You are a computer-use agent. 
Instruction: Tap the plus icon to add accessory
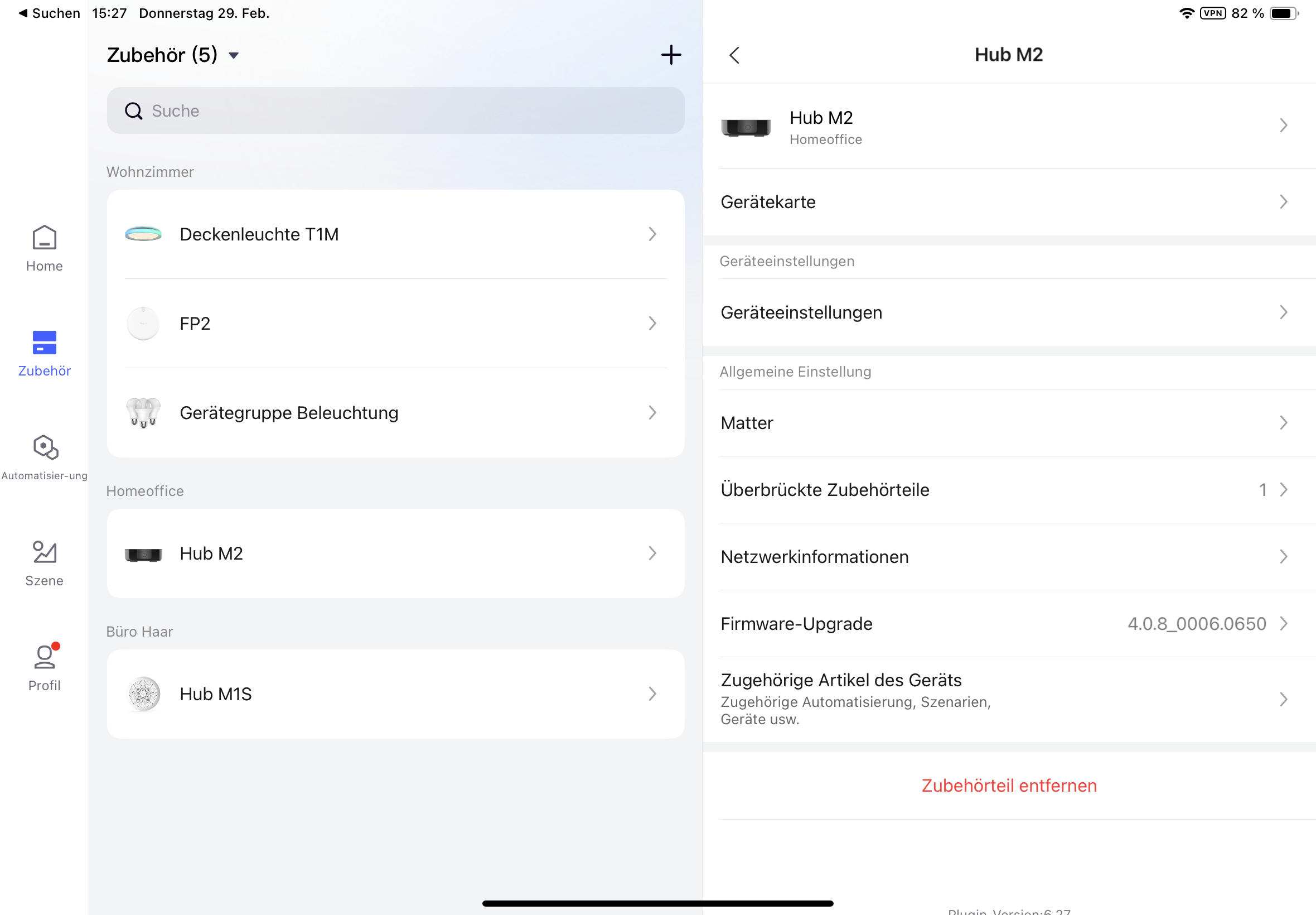click(671, 55)
